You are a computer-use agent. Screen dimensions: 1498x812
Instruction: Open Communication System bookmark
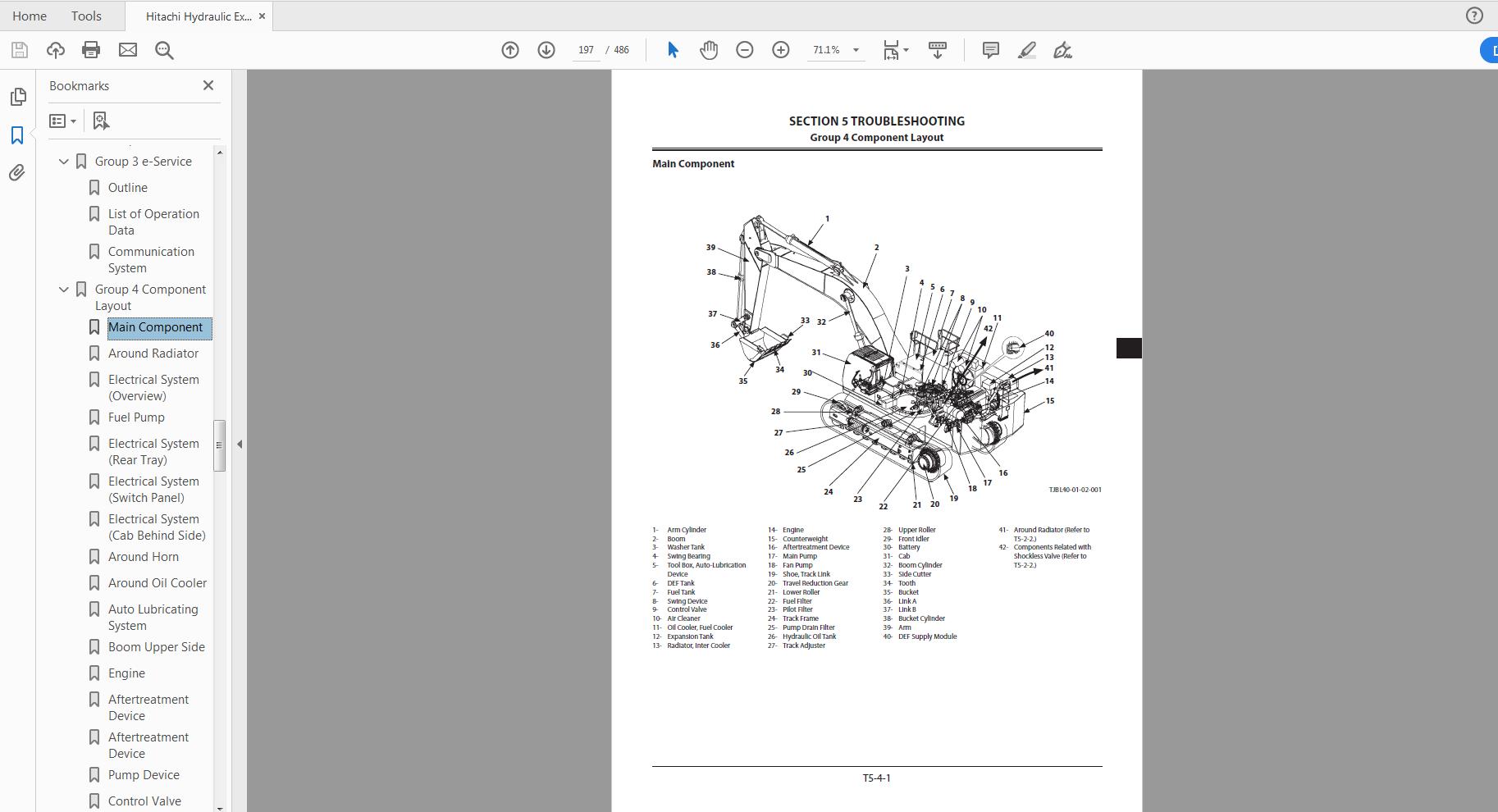pos(151,260)
